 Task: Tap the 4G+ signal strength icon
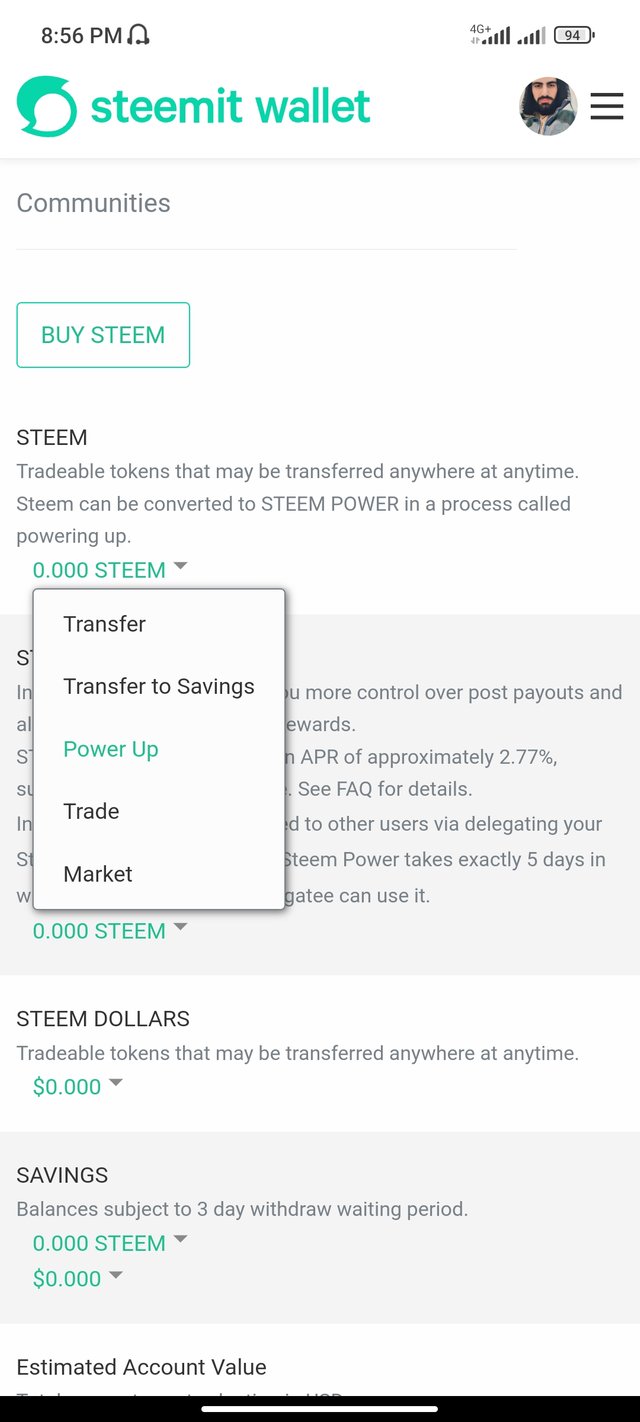click(x=490, y=36)
